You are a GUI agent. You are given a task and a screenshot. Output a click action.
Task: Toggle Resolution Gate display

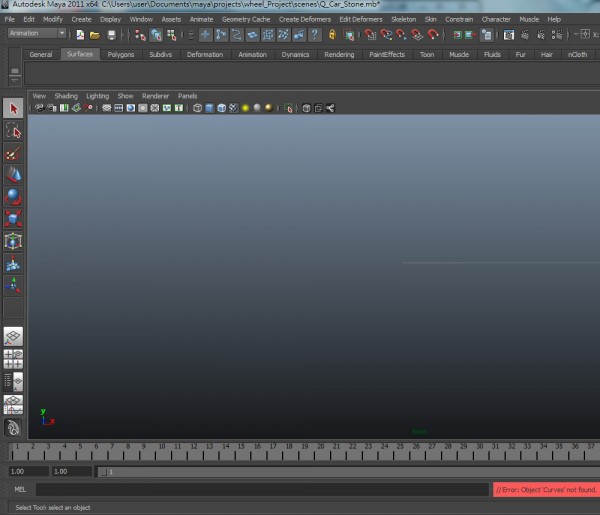(130, 108)
